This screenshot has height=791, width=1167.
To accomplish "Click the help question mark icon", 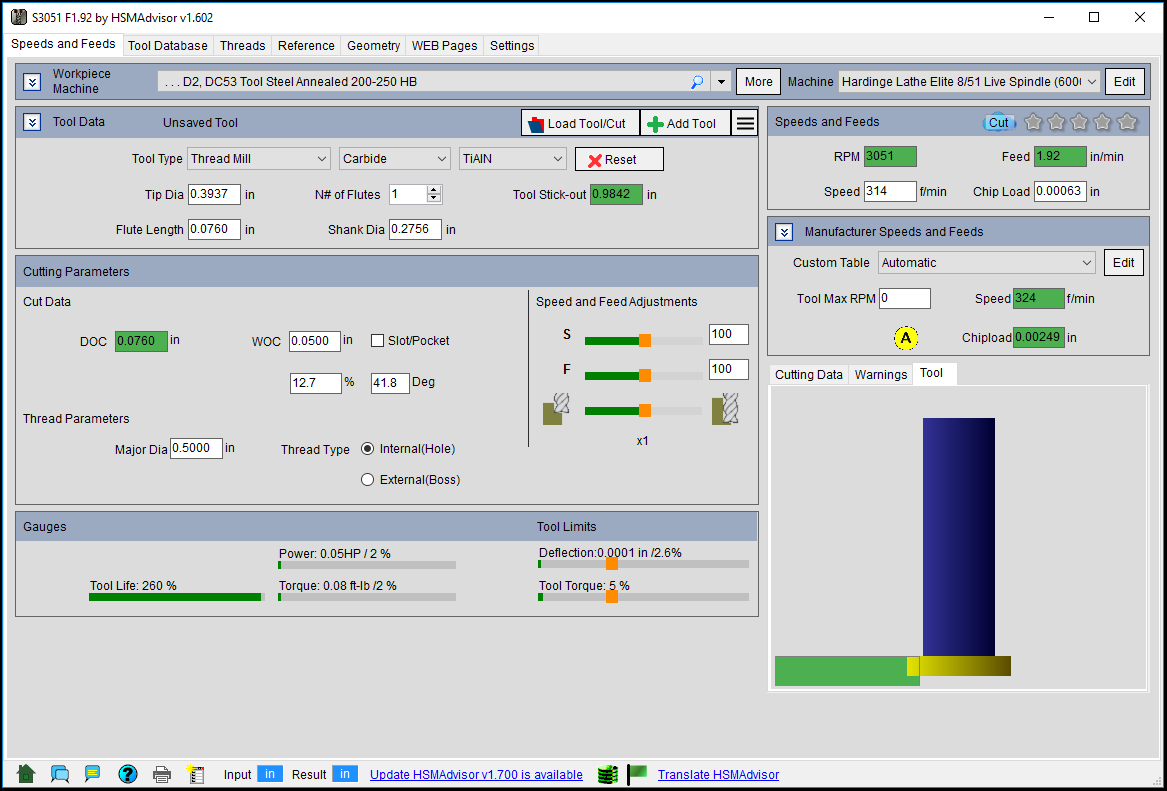I will [x=127, y=774].
